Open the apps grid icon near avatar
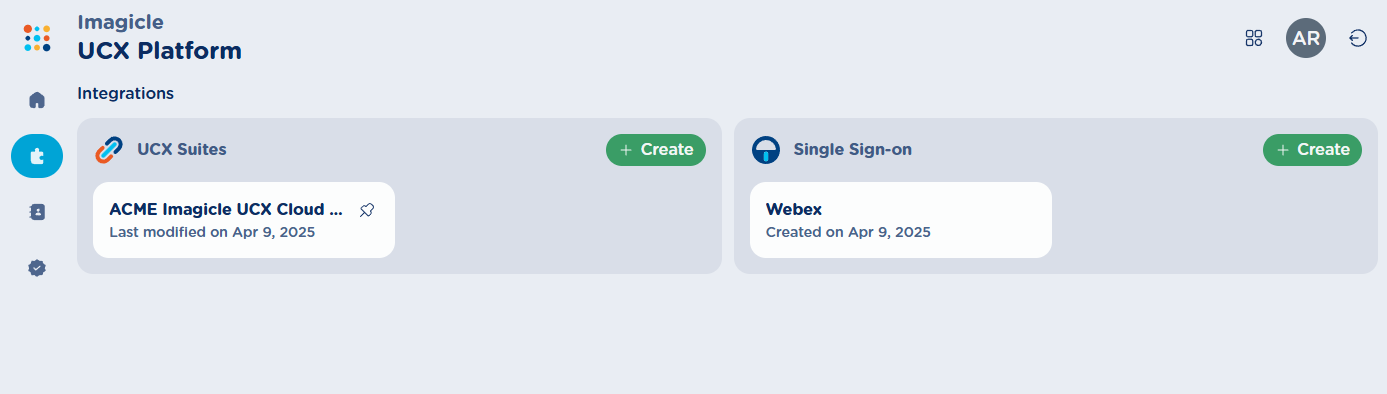 click(x=1254, y=38)
